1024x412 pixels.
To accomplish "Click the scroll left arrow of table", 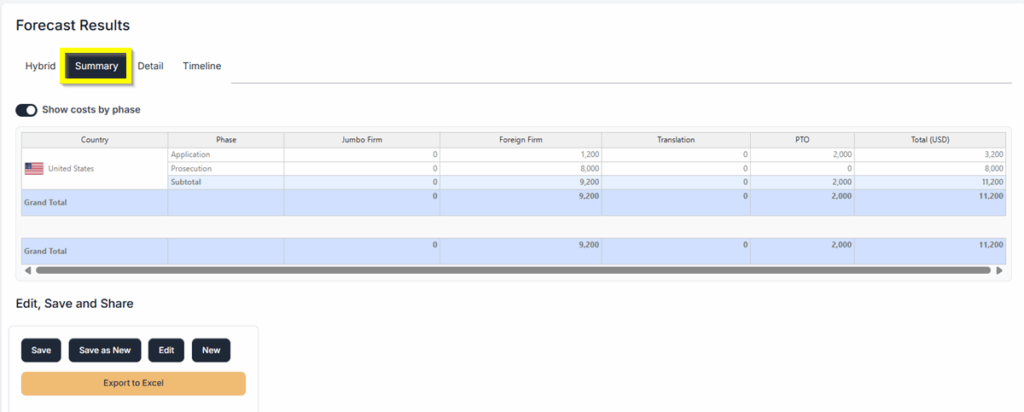I will coord(27,270).
